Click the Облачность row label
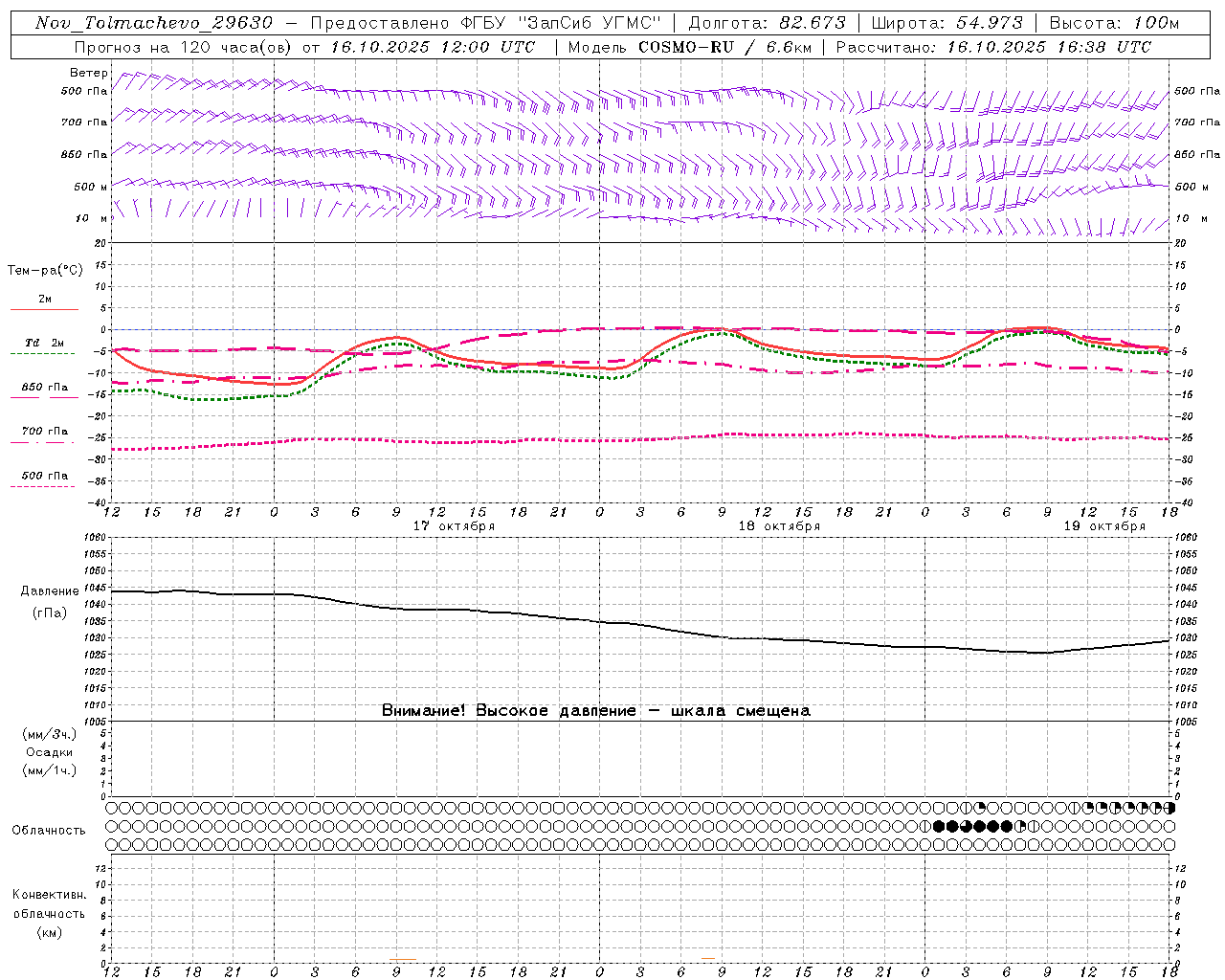1225x980 pixels. [49, 831]
